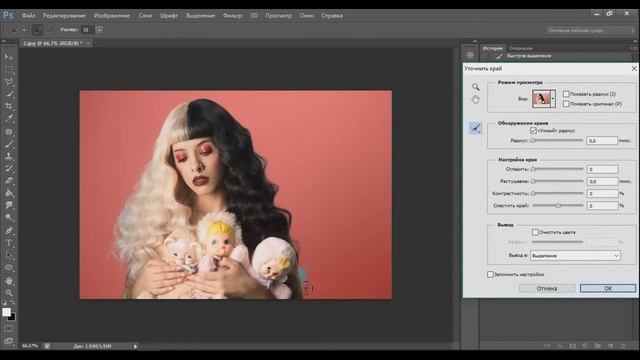Screen dimensions: 640x360
Task: Open the 'Вывод в' output dropdown
Action: point(575,256)
